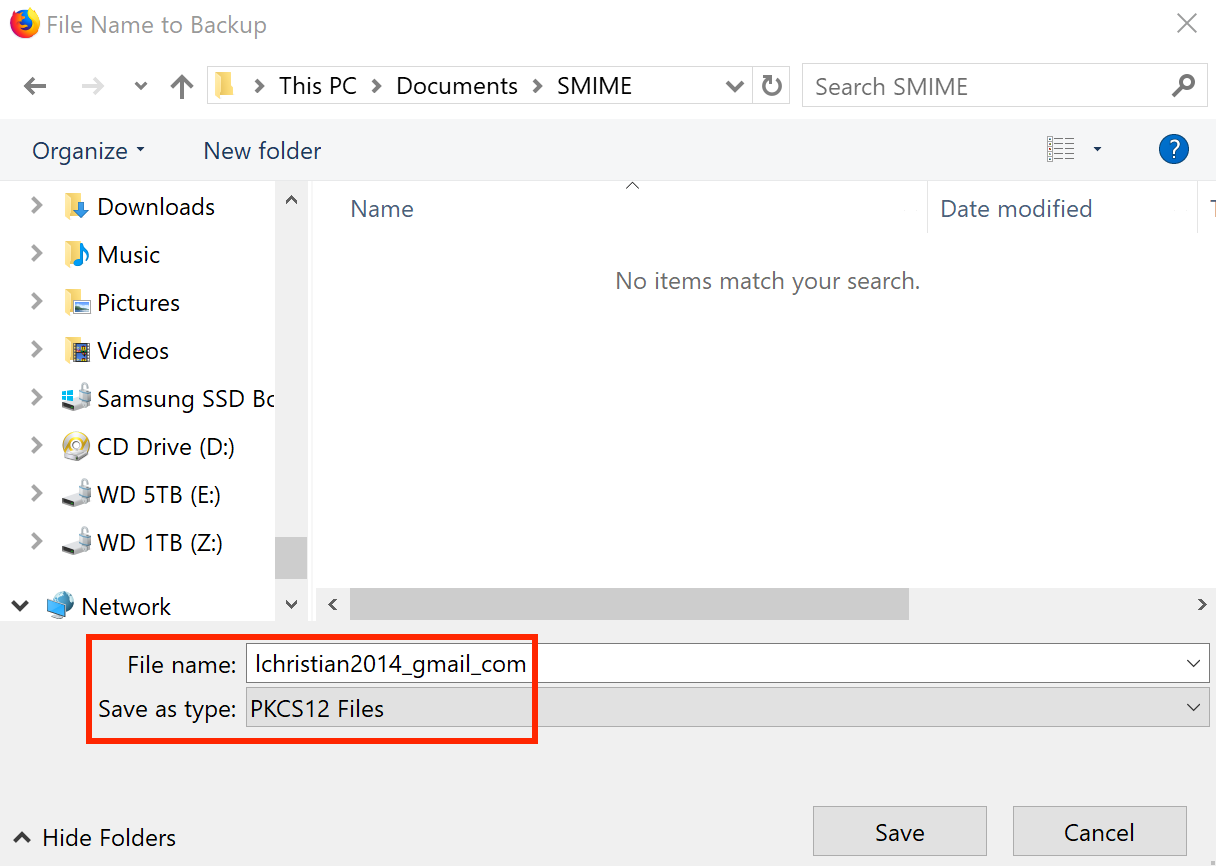Open the Help question mark

tap(1174, 149)
